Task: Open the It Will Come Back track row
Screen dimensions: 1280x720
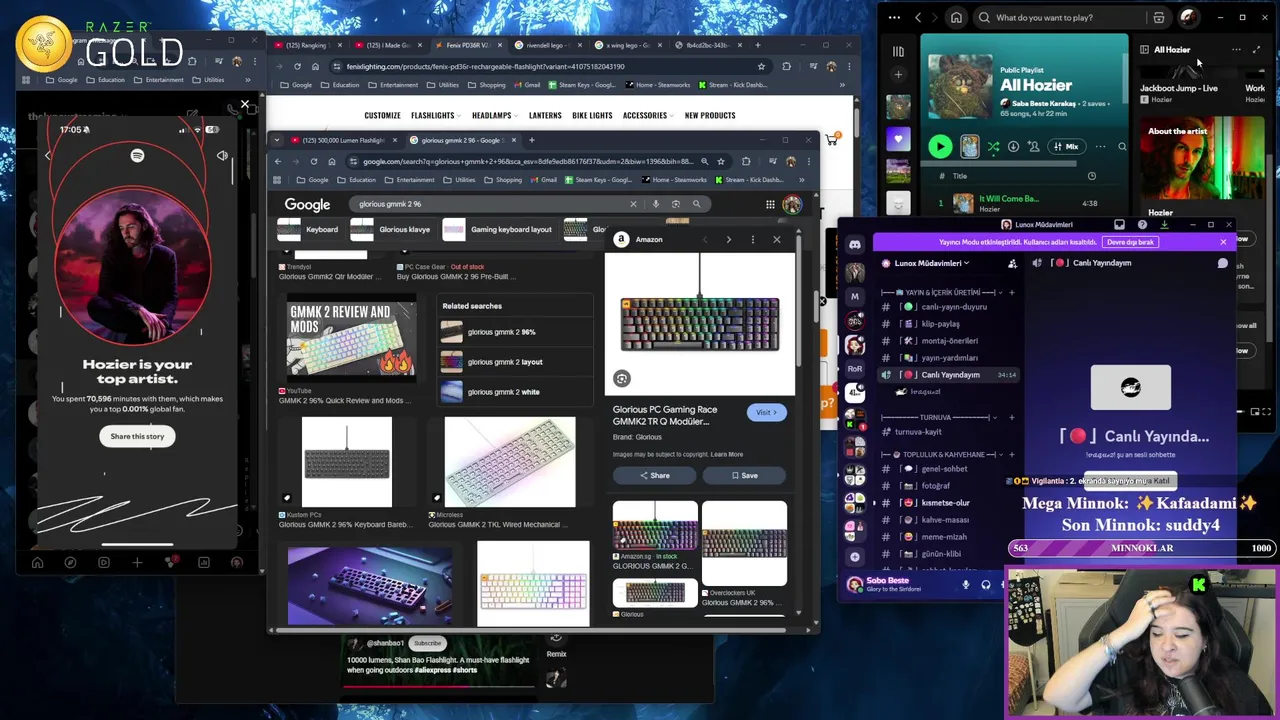Action: pyautogui.click(x=1022, y=203)
